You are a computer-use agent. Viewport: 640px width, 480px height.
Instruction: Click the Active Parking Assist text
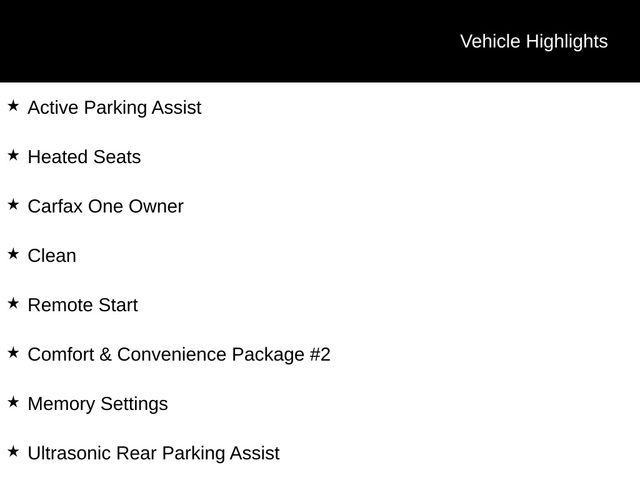(x=114, y=107)
